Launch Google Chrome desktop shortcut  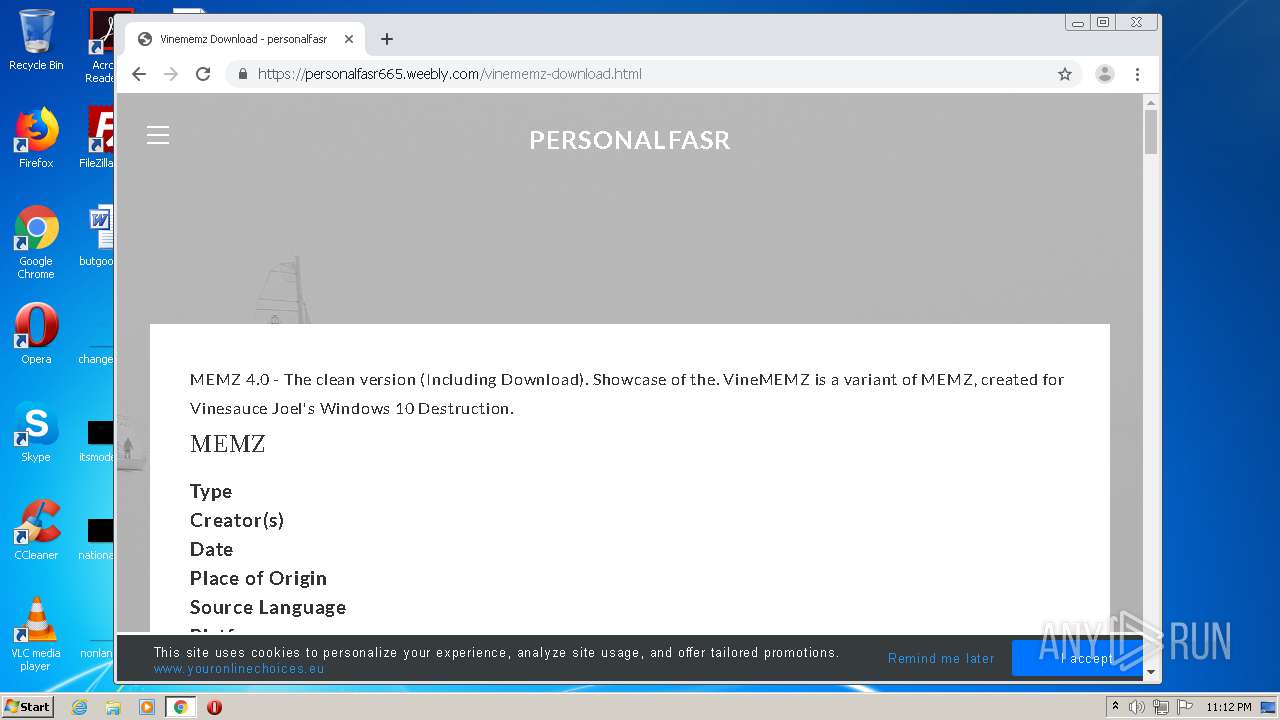click(x=36, y=242)
